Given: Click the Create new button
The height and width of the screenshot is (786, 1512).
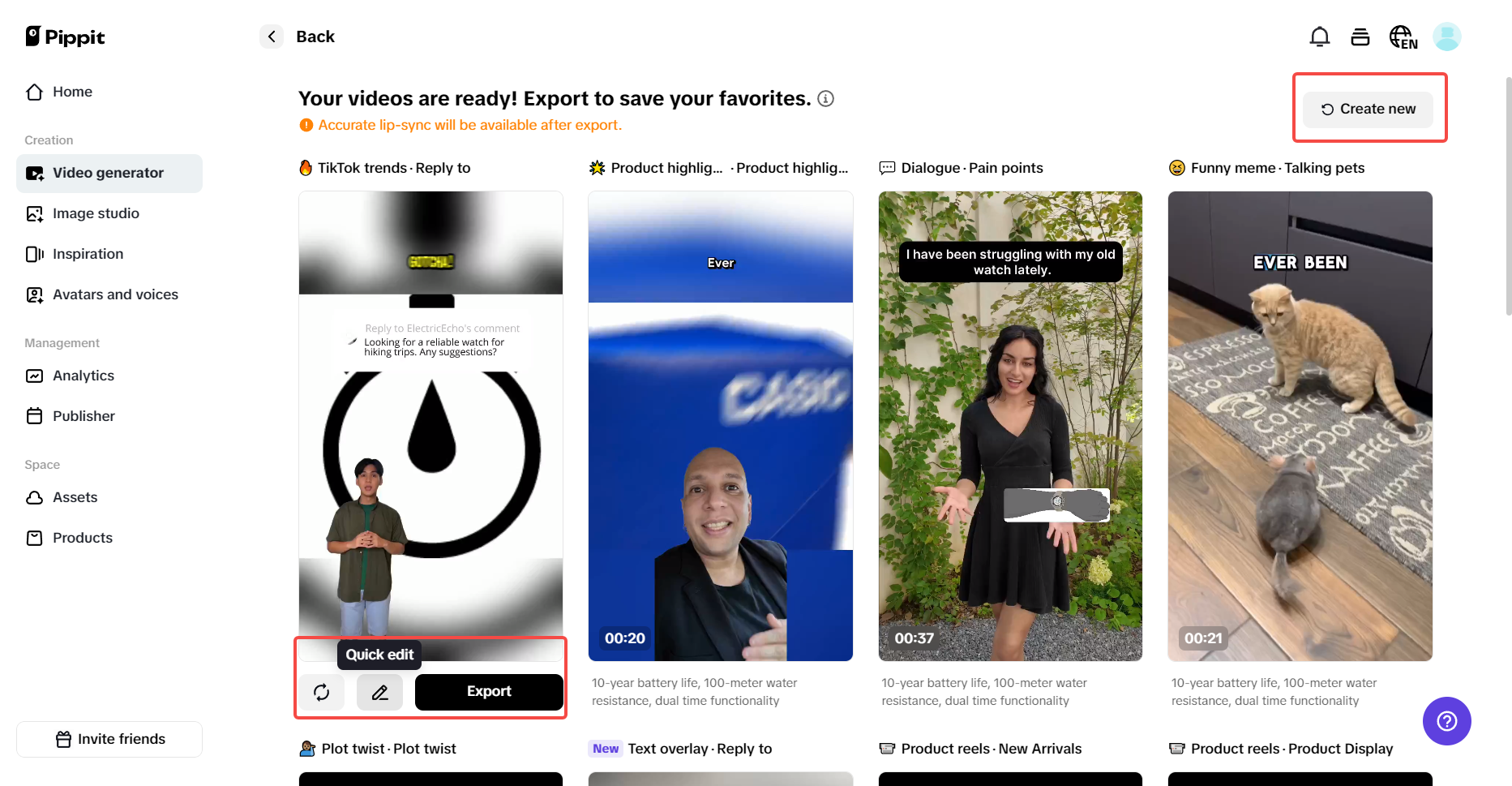Looking at the screenshot, I should (x=1368, y=109).
